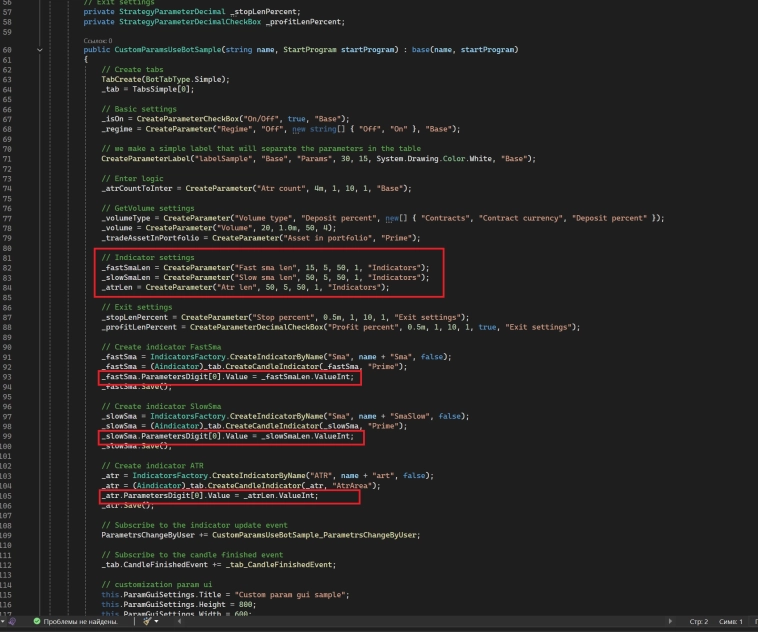Screen dimensions: 758x632
Task: Click the _fastSmaLen CreateParameter line
Action: 264,267
